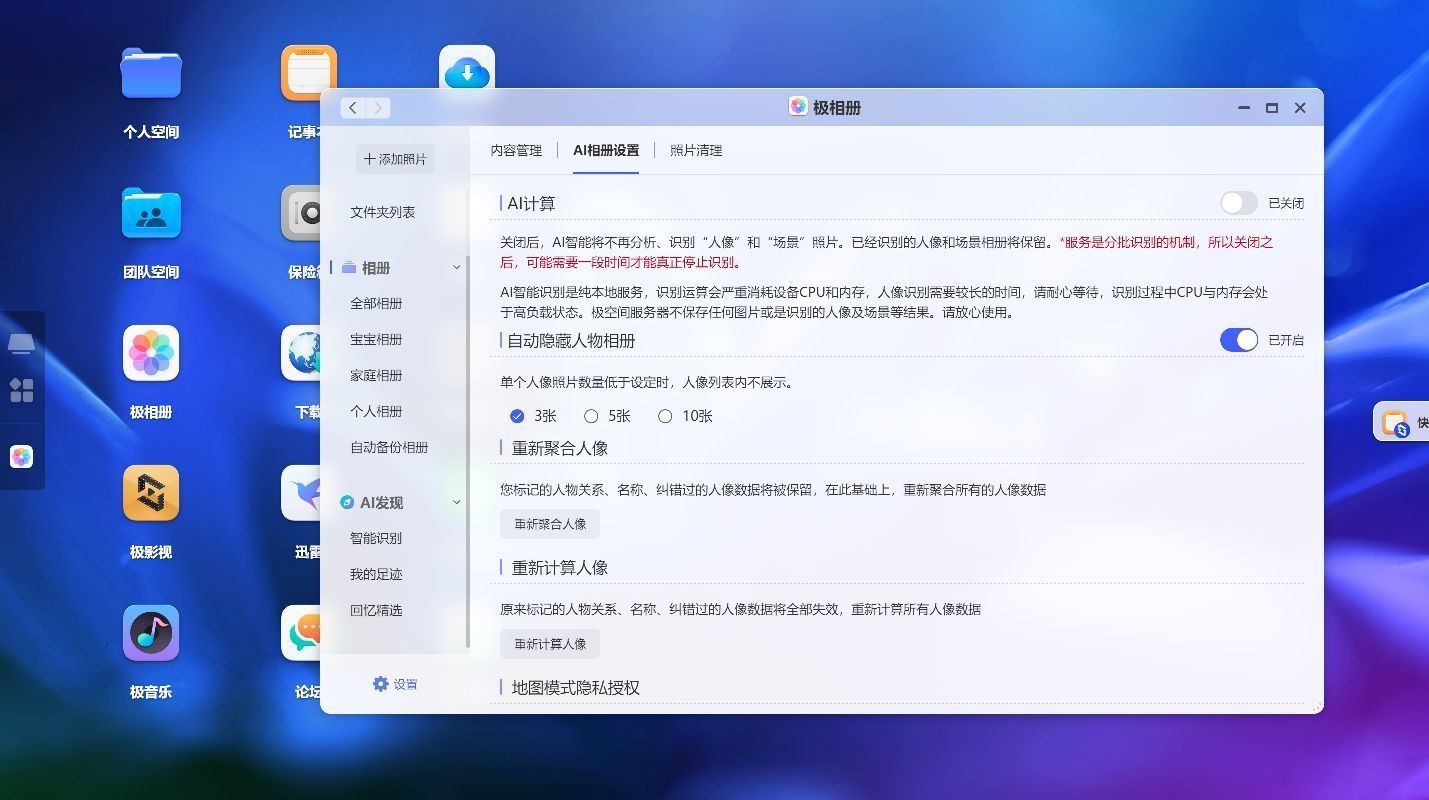Open 家庭相册 in the sidebar
This screenshot has width=1429, height=800.
pyautogui.click(x=376, y=376)
